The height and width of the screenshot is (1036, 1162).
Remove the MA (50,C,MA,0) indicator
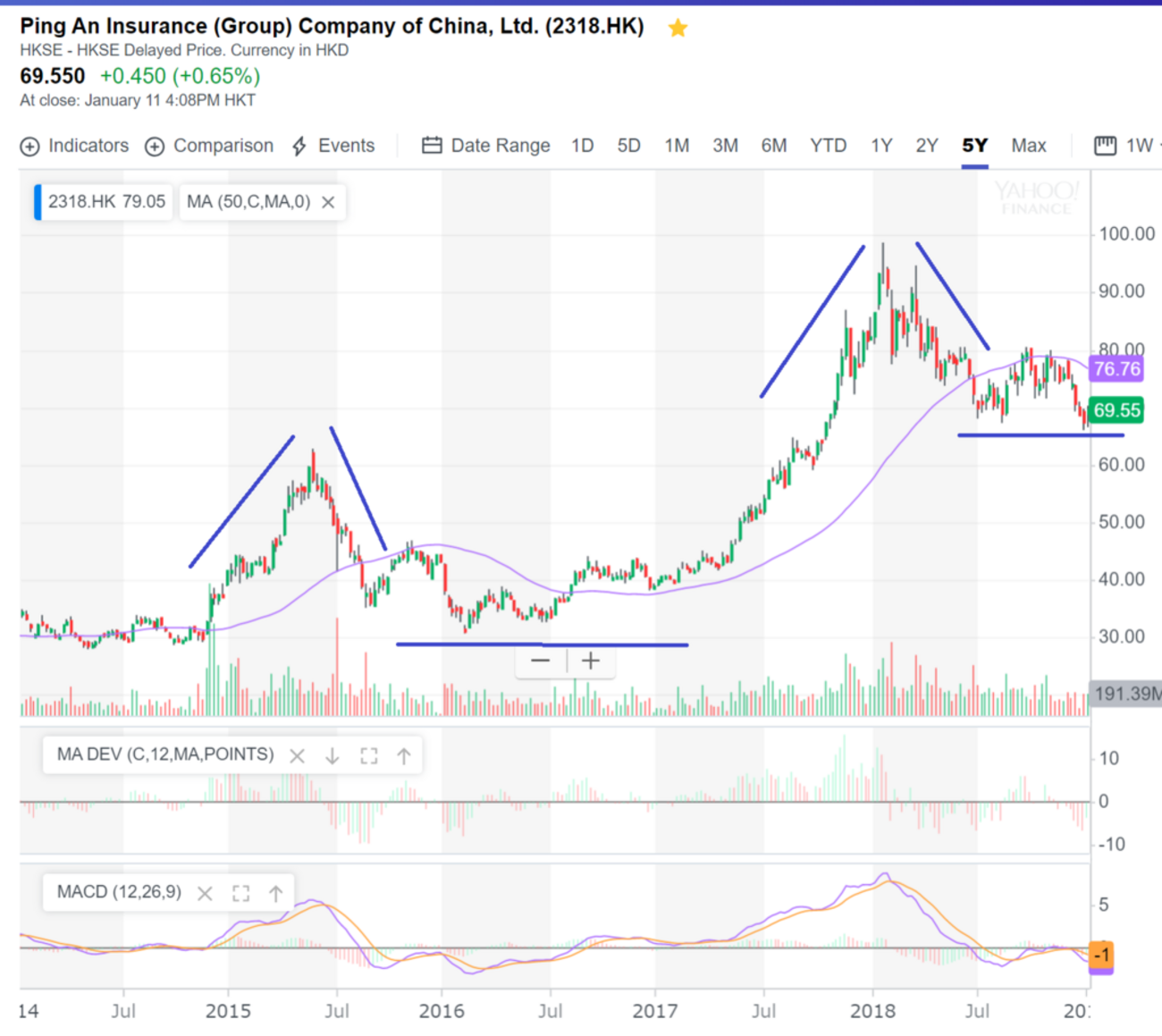tap(328, 202)
